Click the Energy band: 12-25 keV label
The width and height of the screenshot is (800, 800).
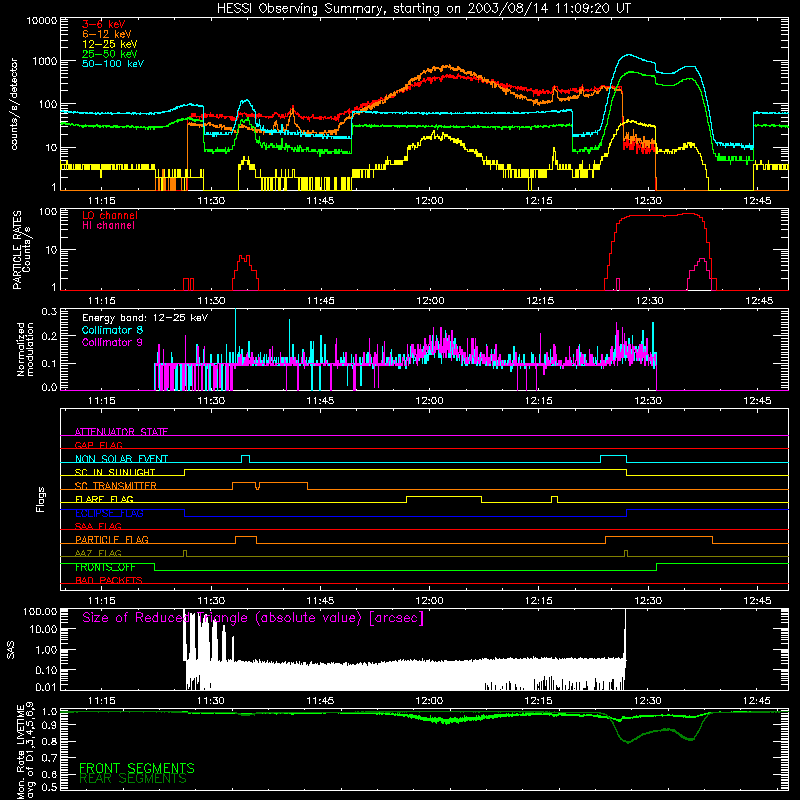[145, 318]
